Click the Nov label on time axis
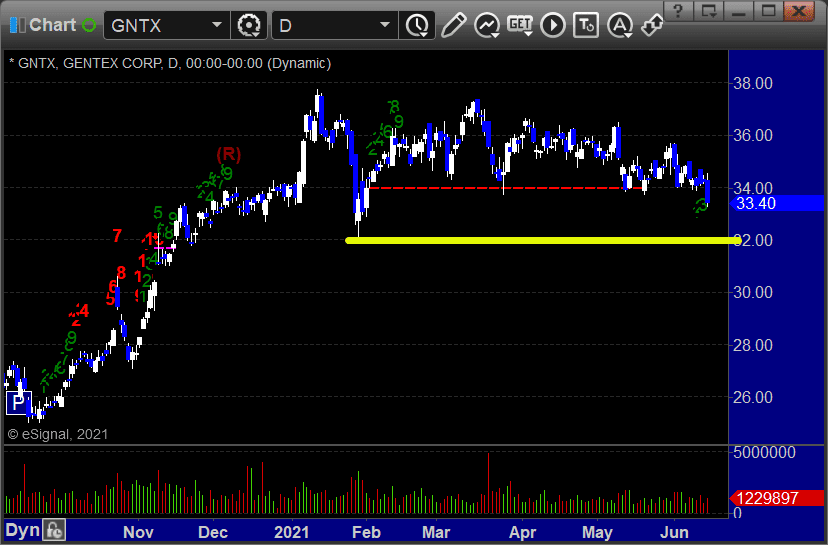Screen dimensions: 828x545 138,532
